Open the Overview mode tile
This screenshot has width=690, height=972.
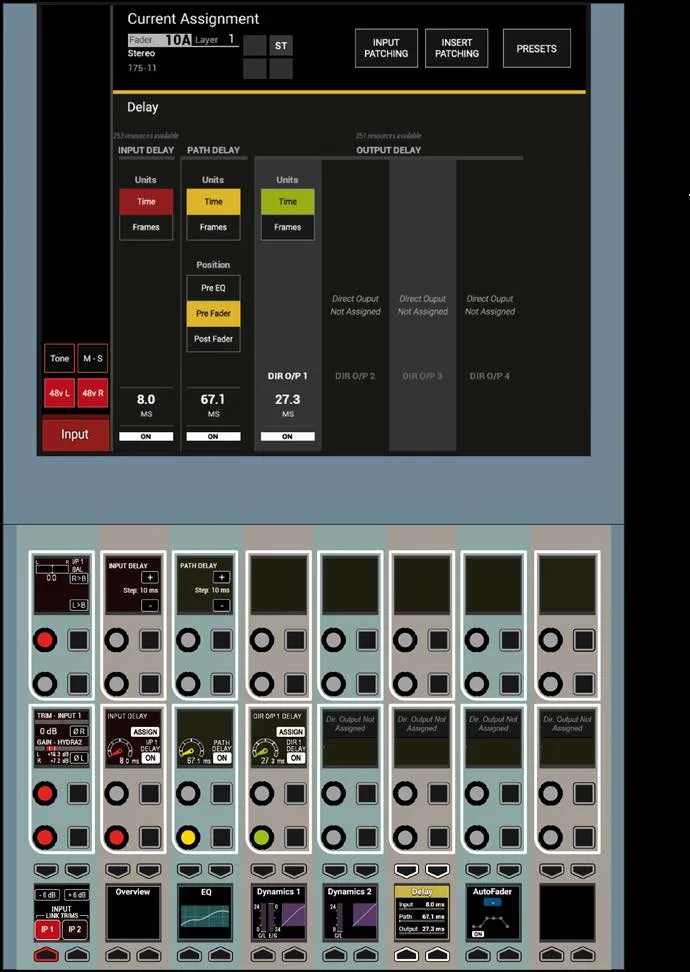133,912
